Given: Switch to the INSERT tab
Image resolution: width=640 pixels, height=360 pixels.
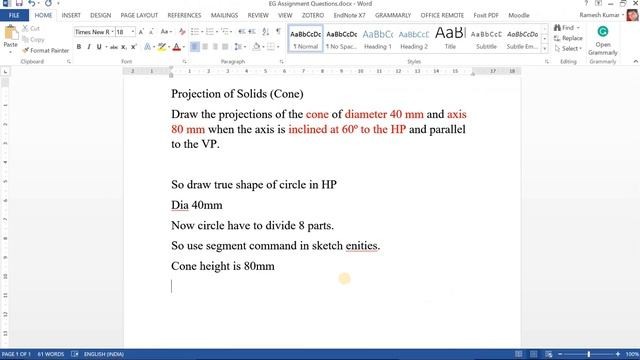Looking at the screenshot, I should (x=71, y=15).
